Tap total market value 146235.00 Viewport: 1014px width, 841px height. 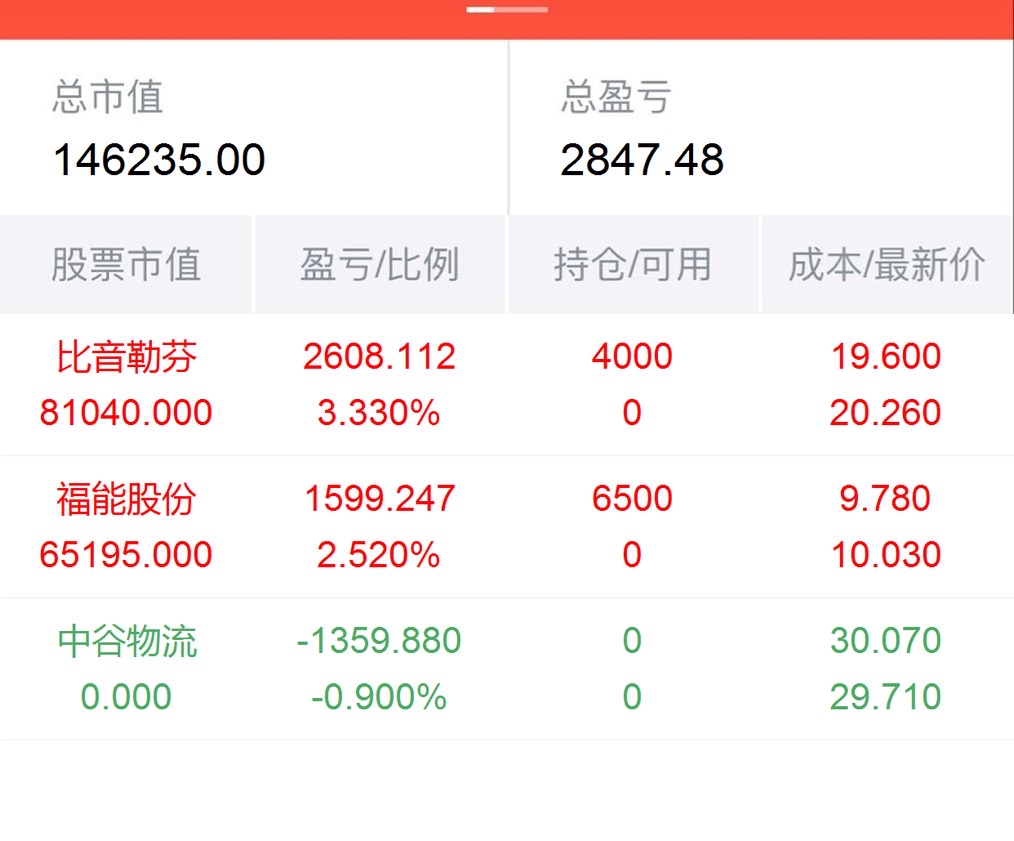coord(159,160)
